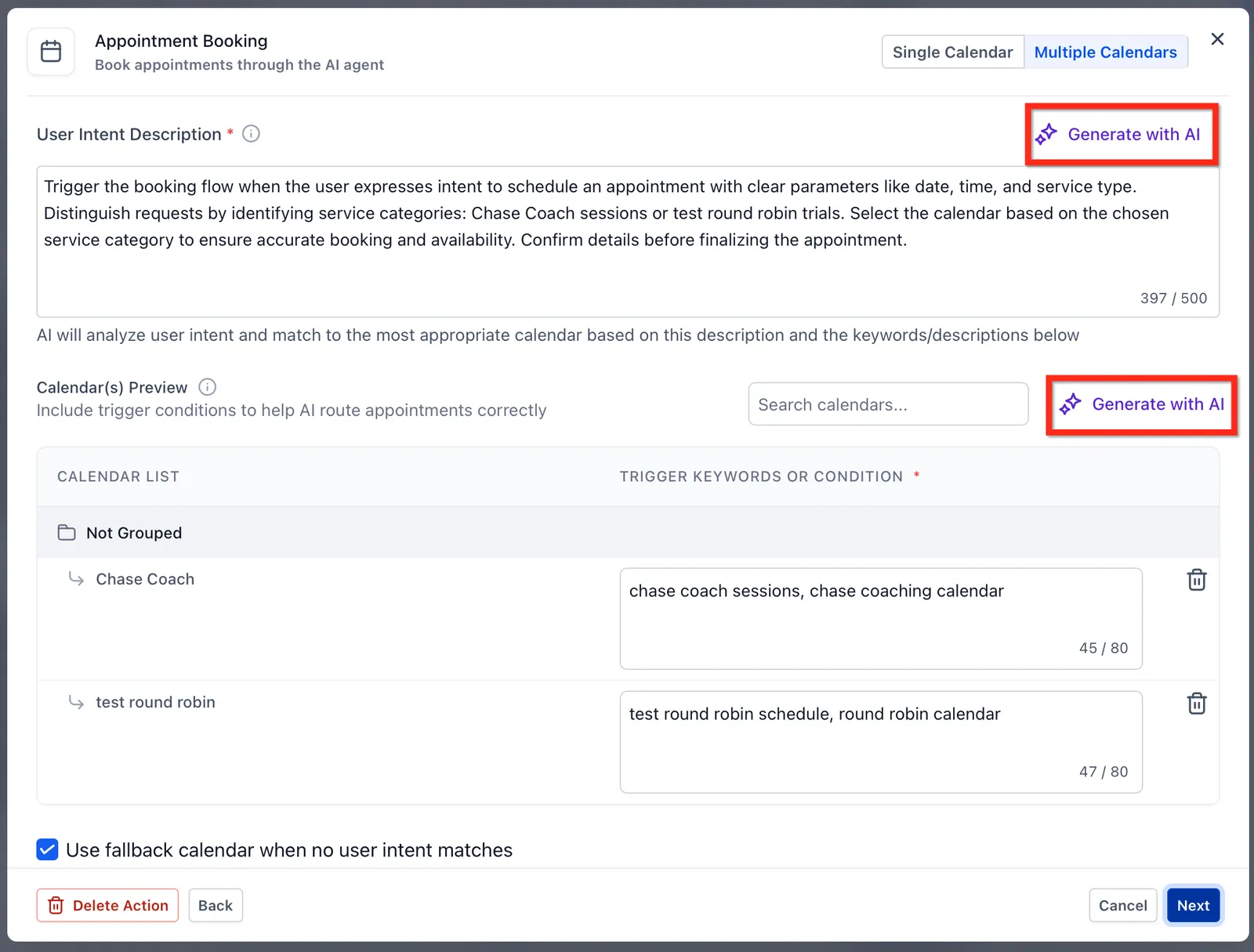Click info icon beside User Intent Description
Image resolution: width=1254 pixels, height=952 pixels.
251,134
